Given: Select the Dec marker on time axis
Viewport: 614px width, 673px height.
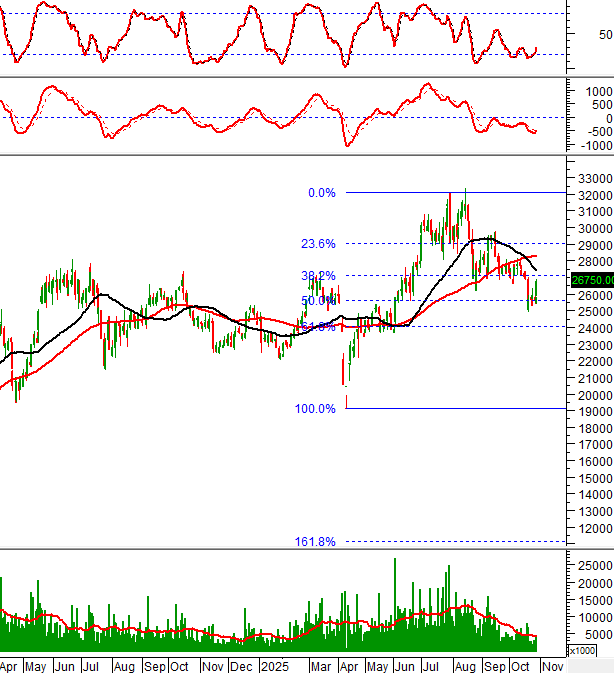Looking at the screenshot, I should [242, 665].
